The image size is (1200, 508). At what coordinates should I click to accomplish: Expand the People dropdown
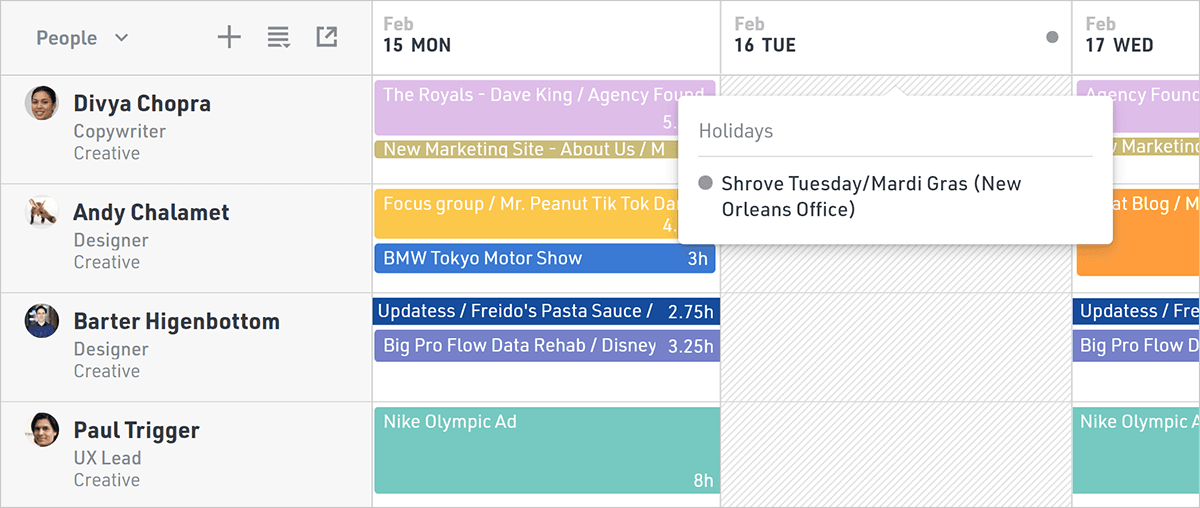[82, 38]
